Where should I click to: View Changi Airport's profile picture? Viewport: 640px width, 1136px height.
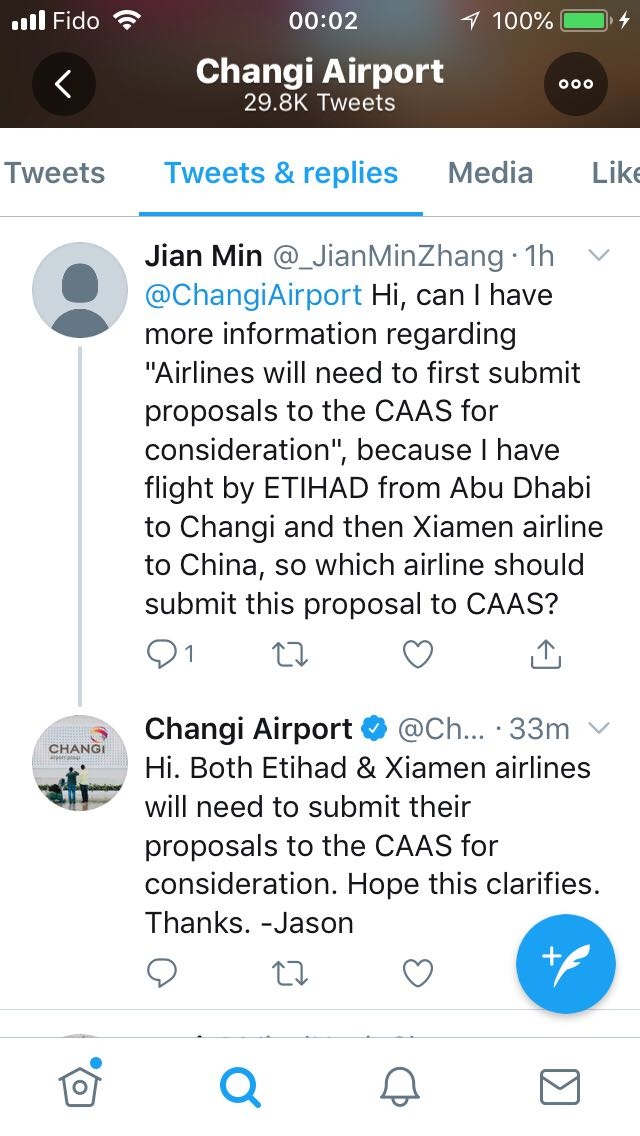tap(82, 763)
